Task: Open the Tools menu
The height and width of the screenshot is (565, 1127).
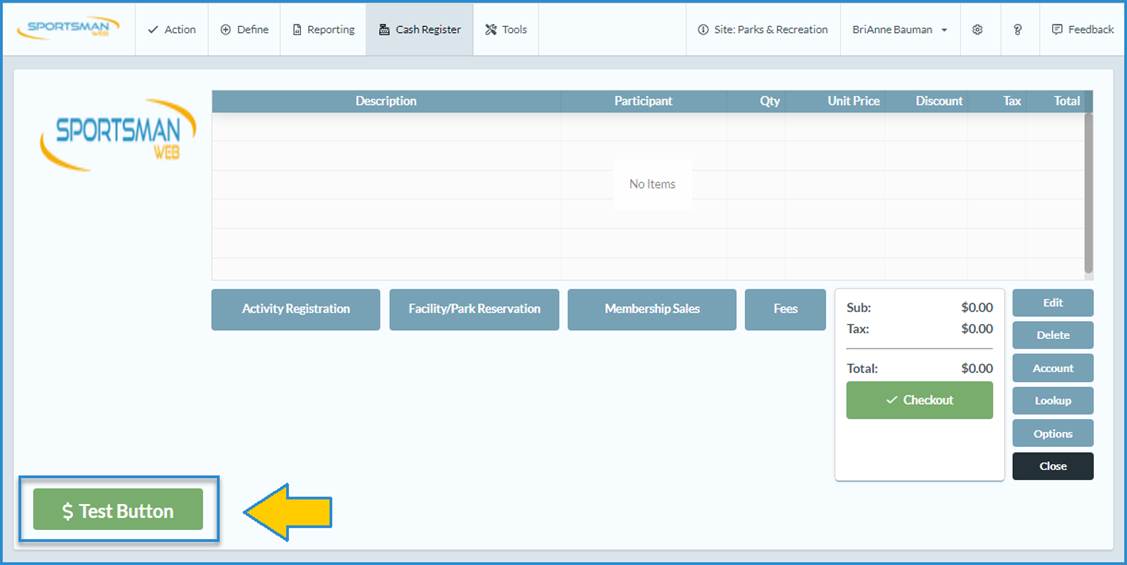Action: point(506,30)
